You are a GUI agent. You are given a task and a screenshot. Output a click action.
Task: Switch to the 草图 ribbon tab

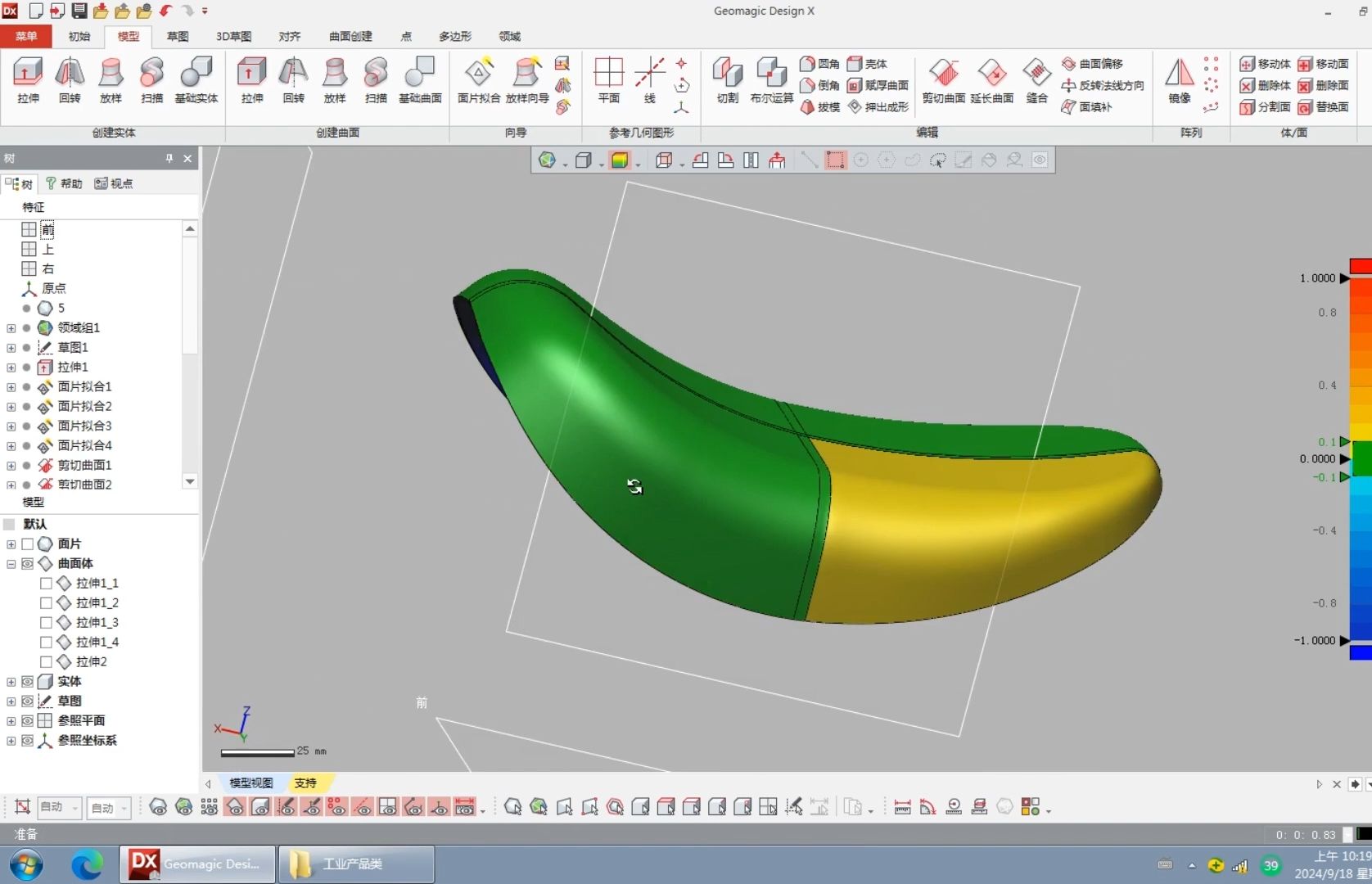coord(178,36)
